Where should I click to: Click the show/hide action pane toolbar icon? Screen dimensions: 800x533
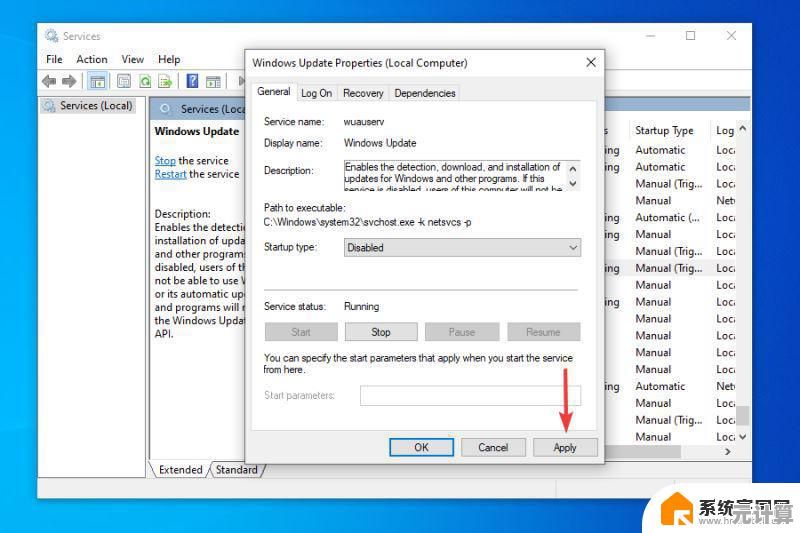(213, 81)
